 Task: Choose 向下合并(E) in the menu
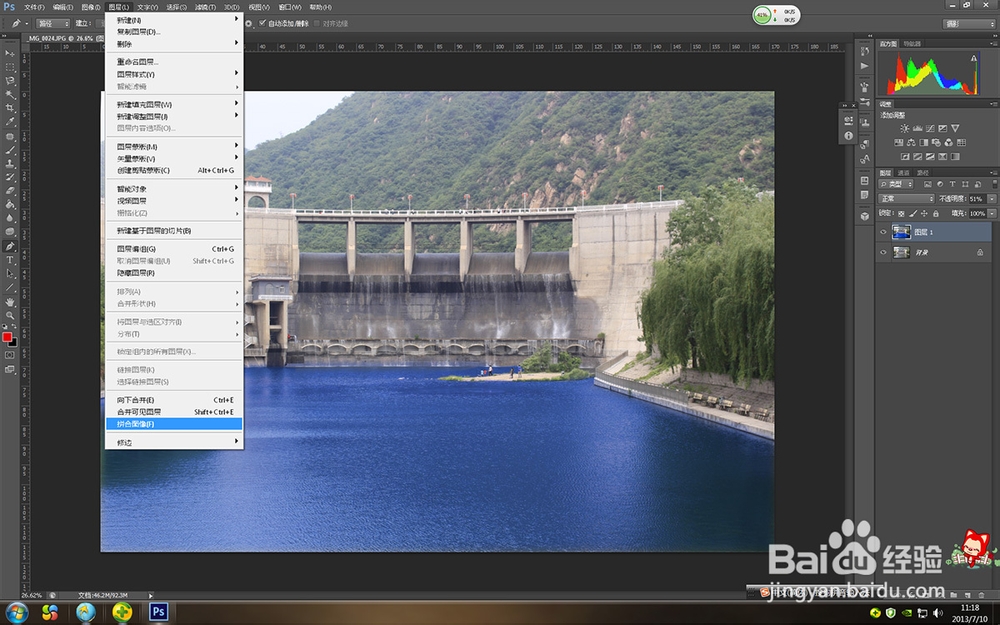coord(174,400)
